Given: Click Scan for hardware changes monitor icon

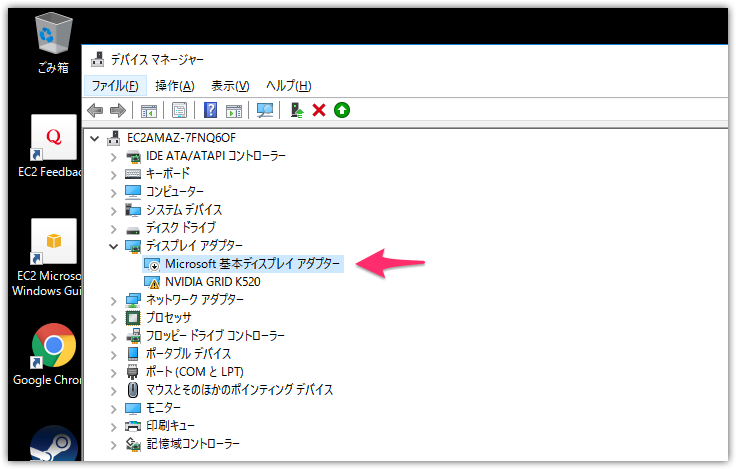Looking at the screenshot, I should click(265, 110).
